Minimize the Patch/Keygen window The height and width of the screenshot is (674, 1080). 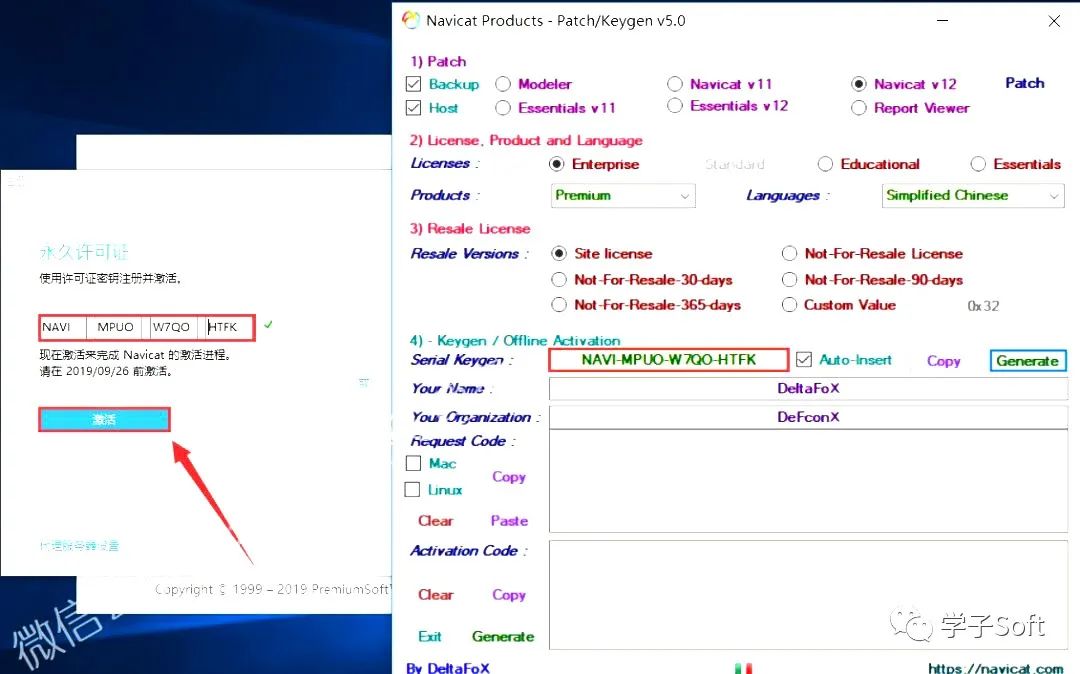(942, 21)
